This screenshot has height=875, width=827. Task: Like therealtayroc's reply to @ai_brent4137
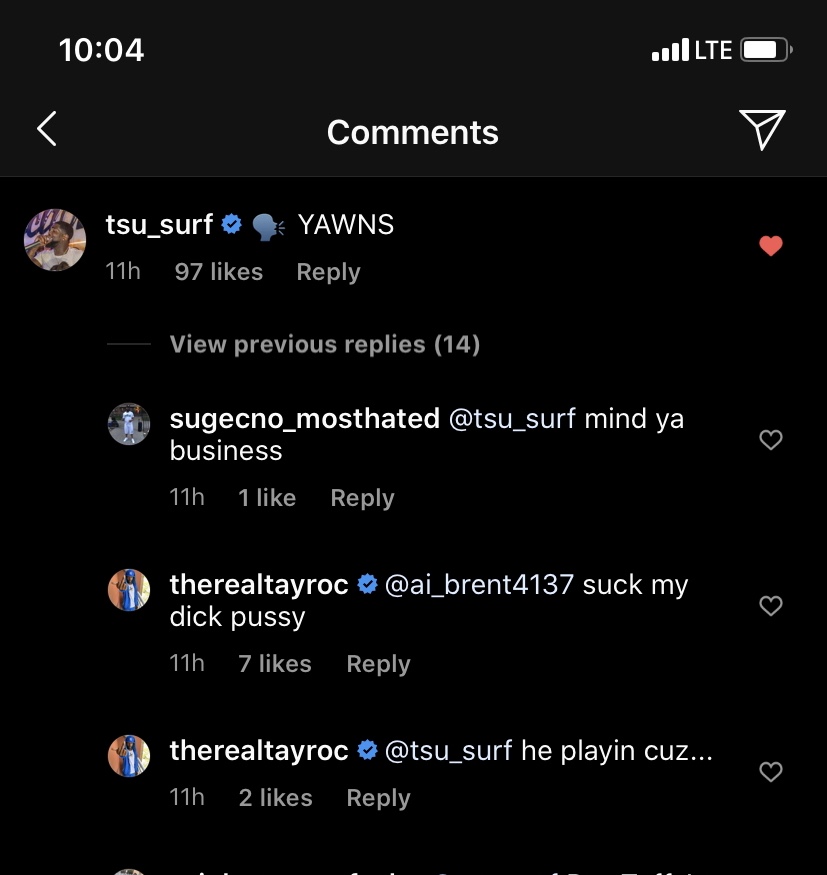770,606
